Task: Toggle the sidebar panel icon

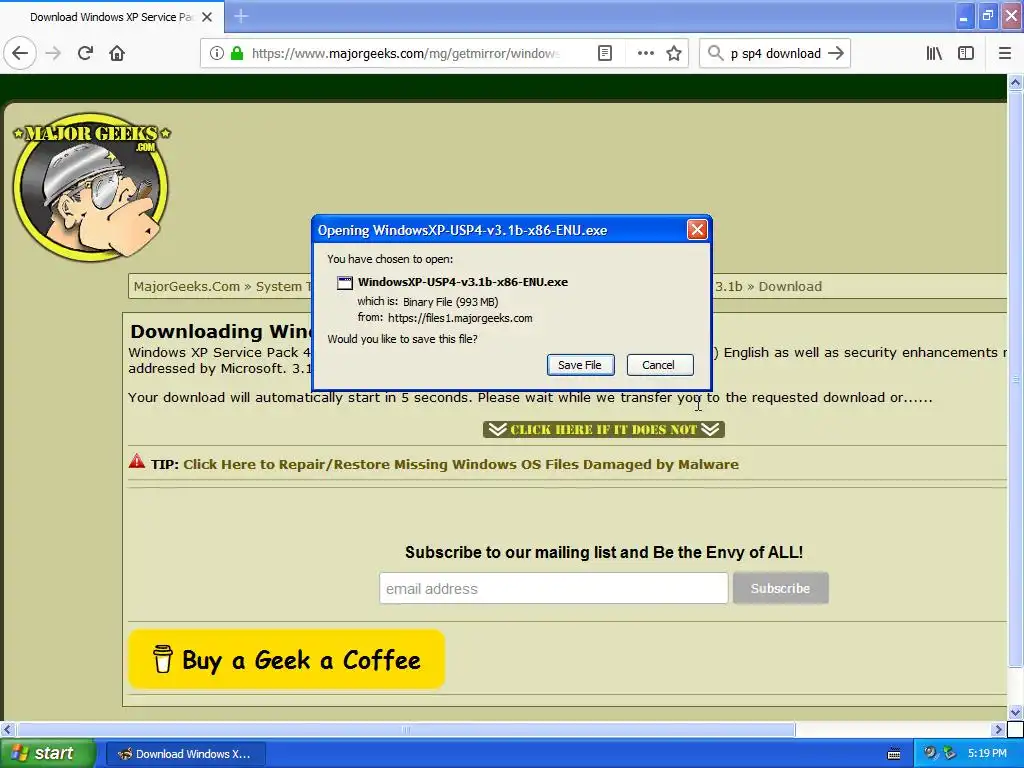Action: [966, 54]
